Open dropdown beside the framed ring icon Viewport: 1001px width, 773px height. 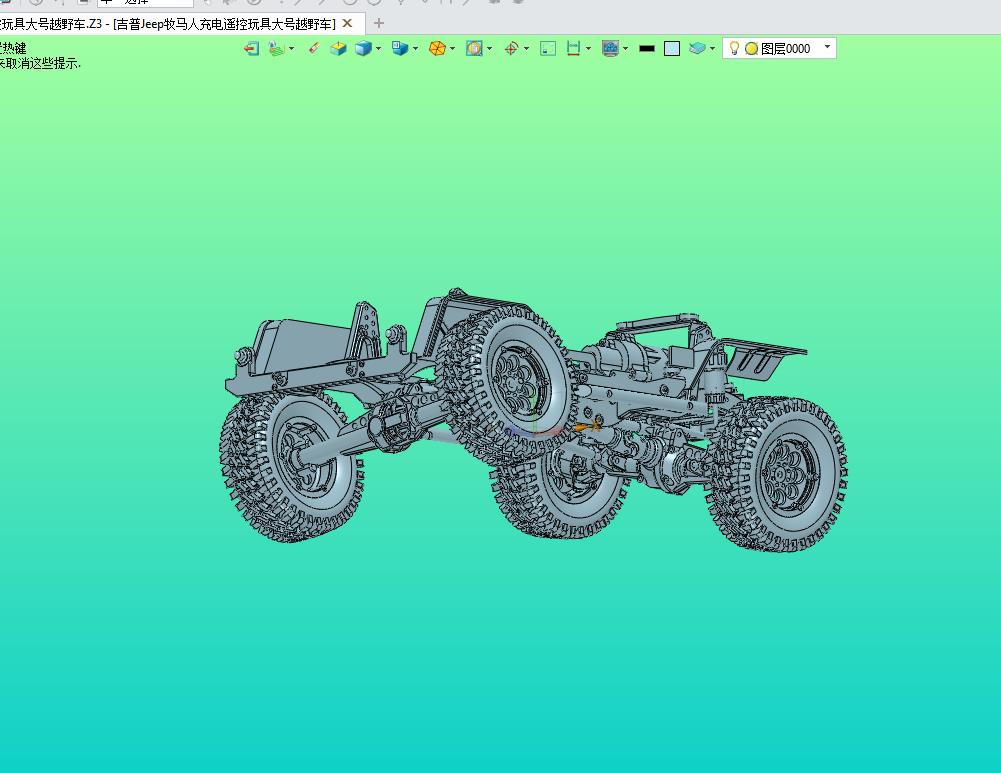(x=490, y=49)
